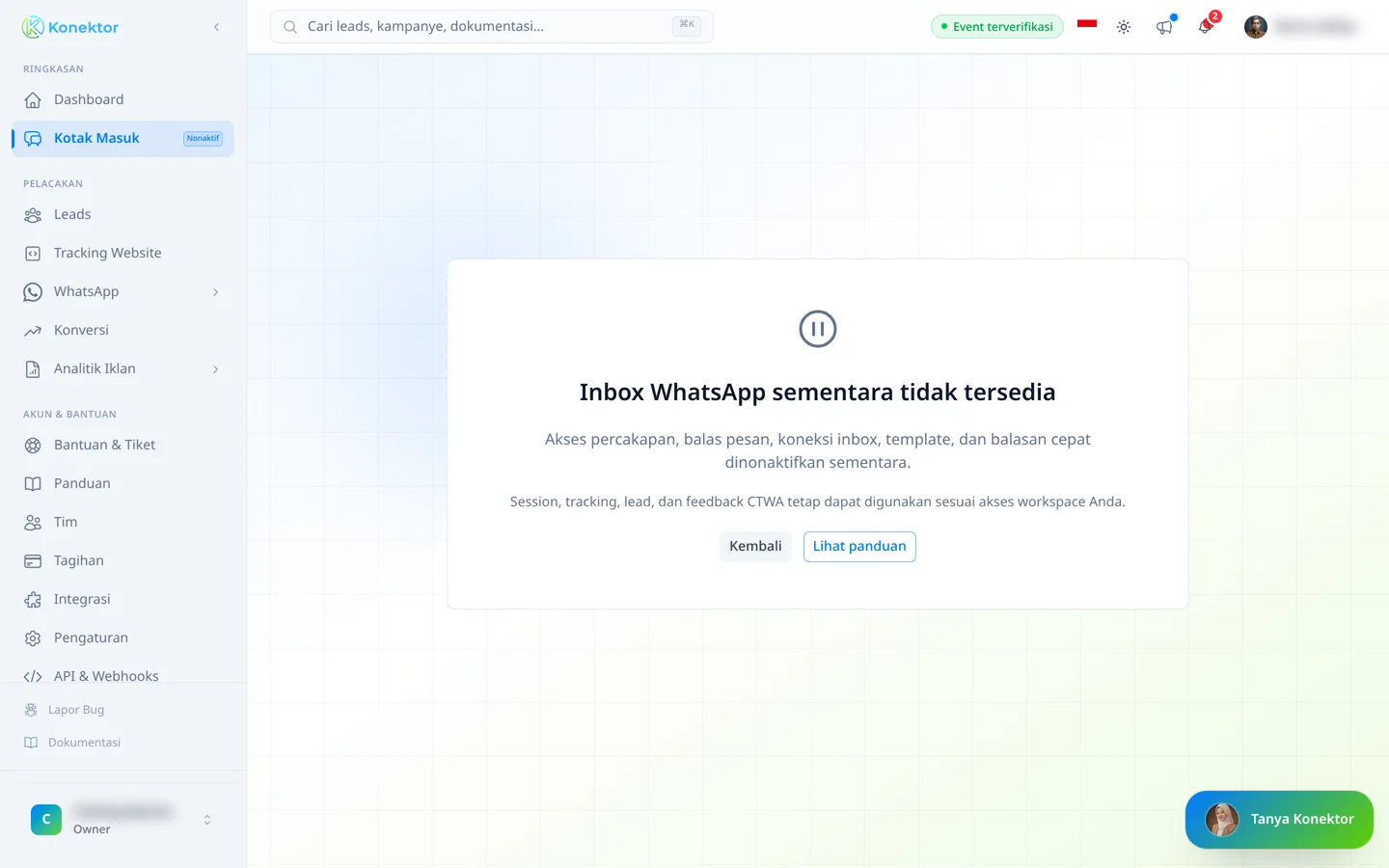Focus the Cari leads search field
The image size is (1389, 868).
click(x=492, y=27)
